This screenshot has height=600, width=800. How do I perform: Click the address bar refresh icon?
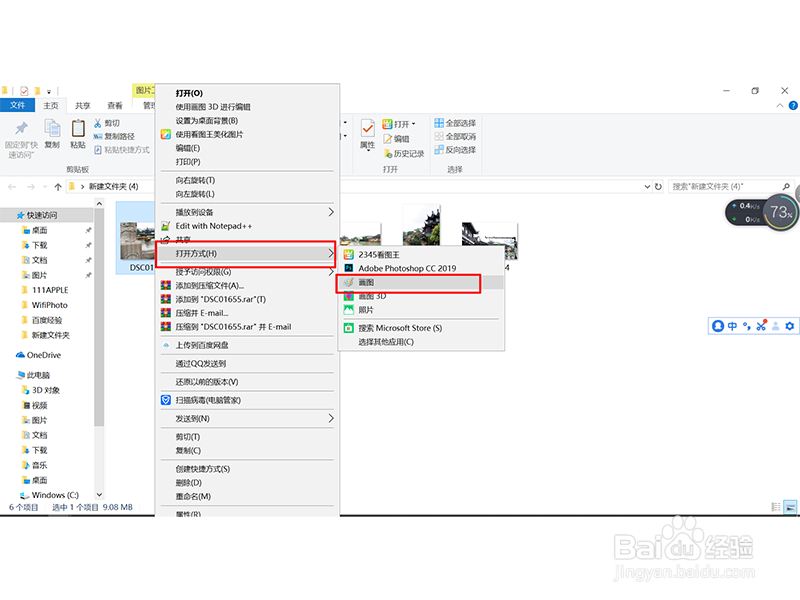658,187
